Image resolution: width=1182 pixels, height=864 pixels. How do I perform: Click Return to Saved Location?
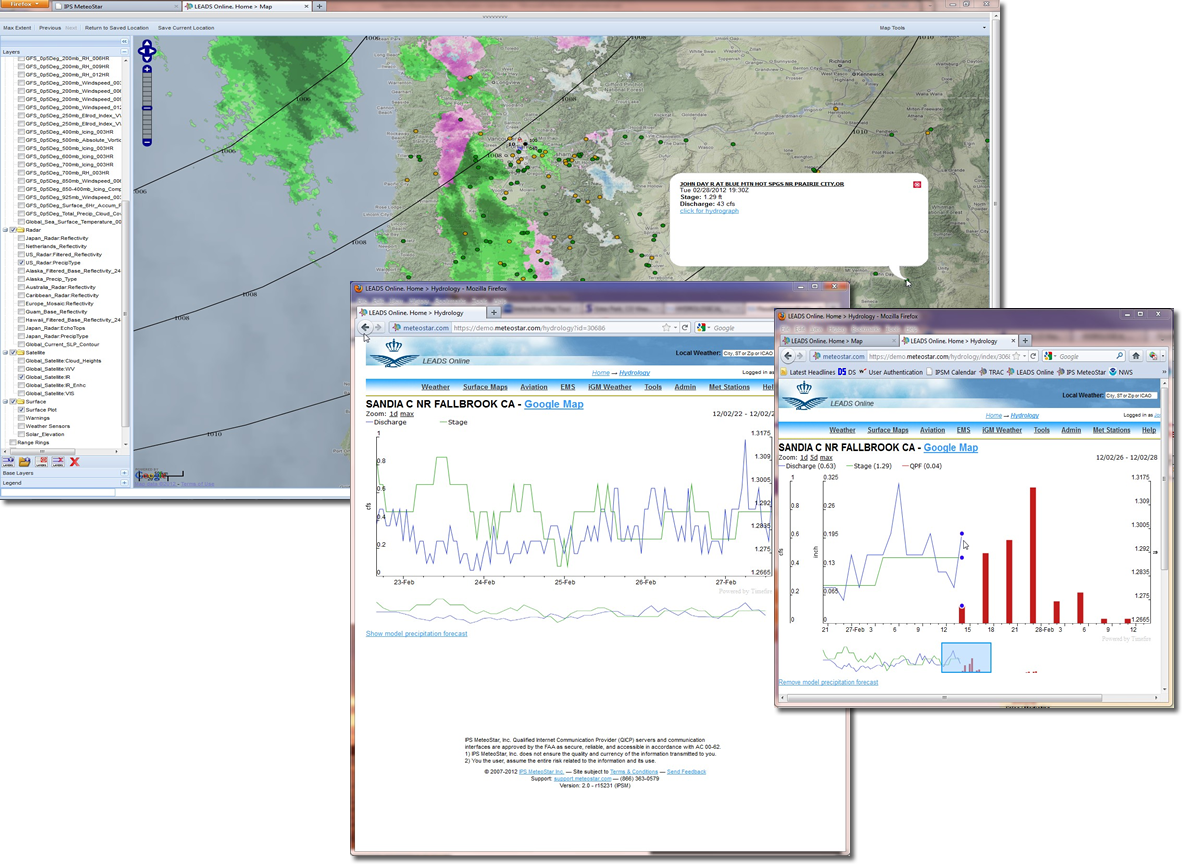(x=117, y=28)
